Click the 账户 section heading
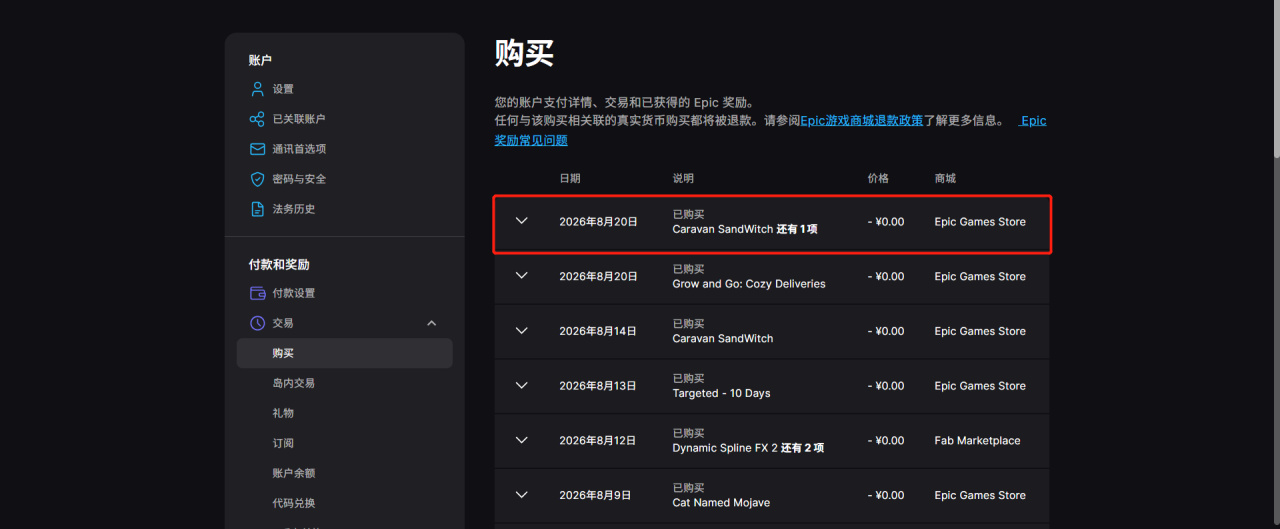 [x=260, y=61]
